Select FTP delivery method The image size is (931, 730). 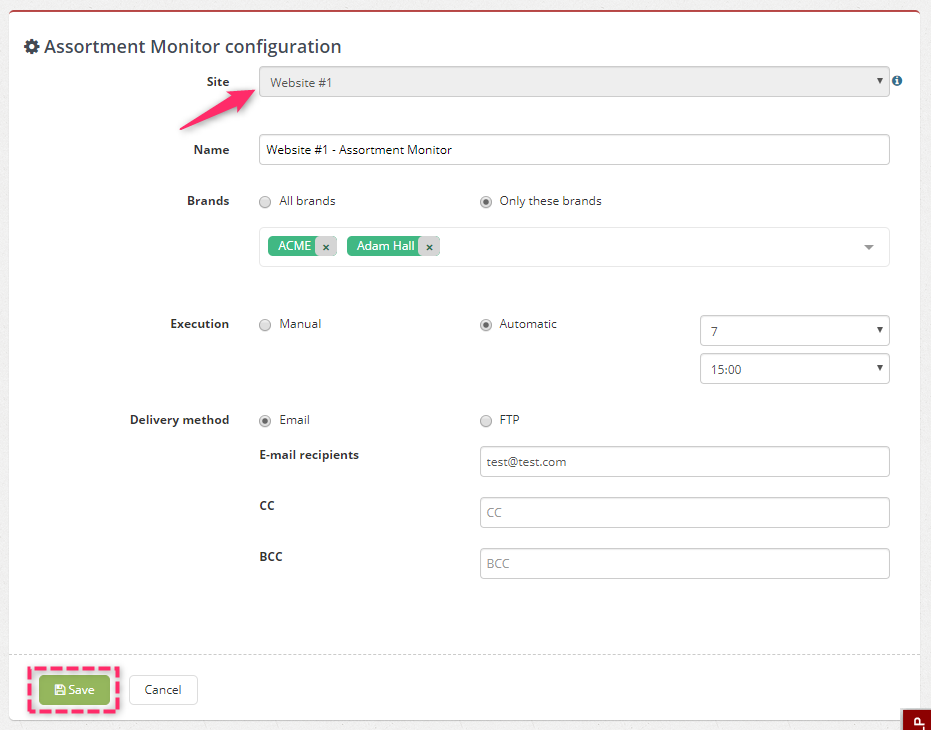[x=486, y=421]
